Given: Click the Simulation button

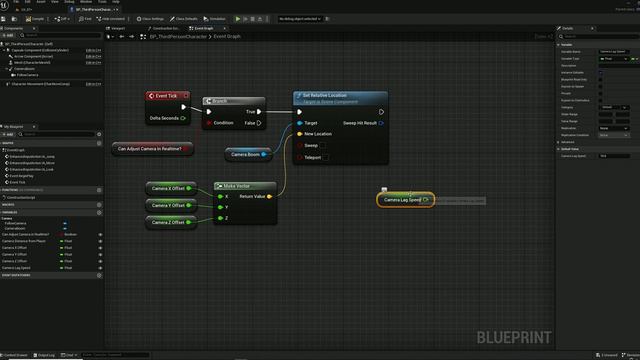Looking at the screenshot, I should click(x=215, y=19).
